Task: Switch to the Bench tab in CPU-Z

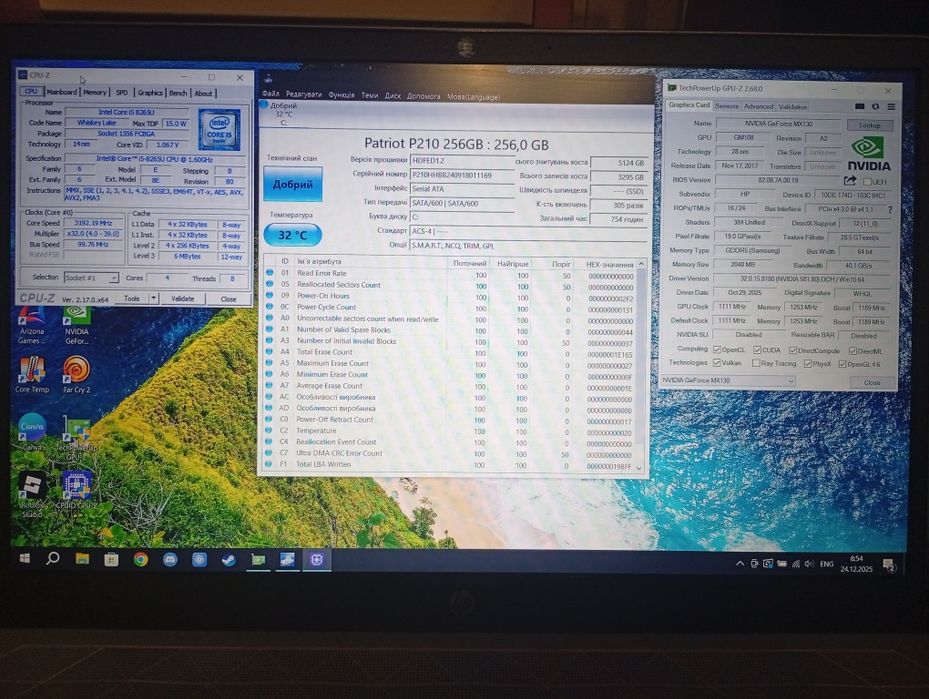Action: click(178, 93)
